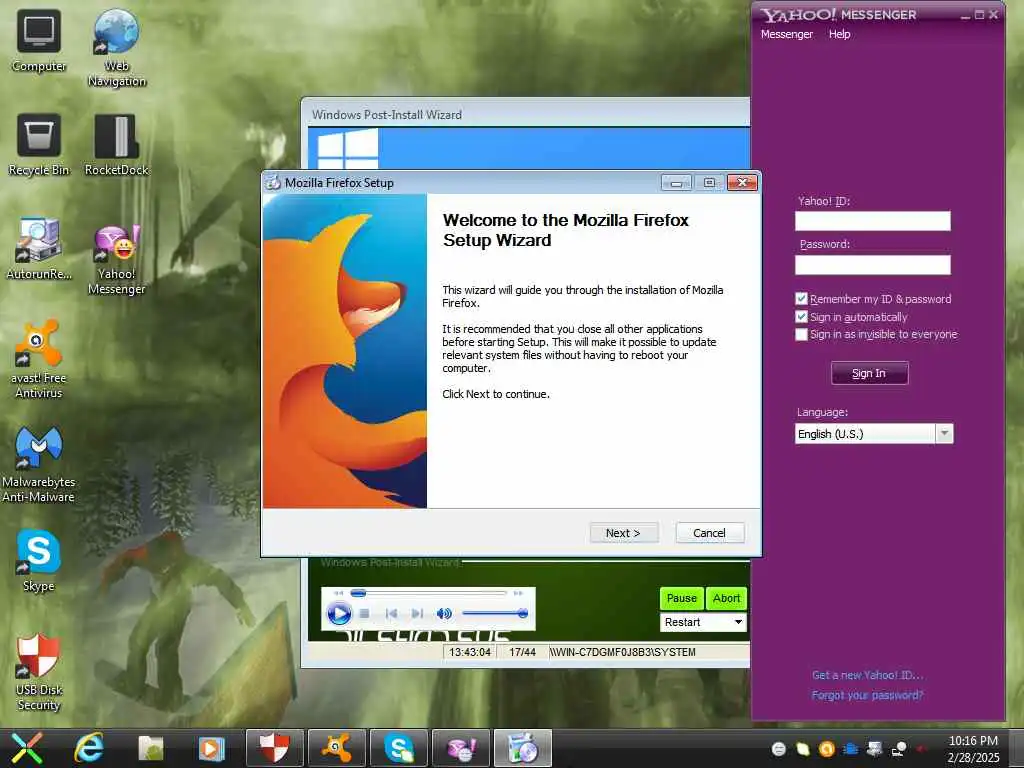1024x768 pixels.
Task: Open the Help menu in Yahoo Messenger
Action: [x=839, y=34]
